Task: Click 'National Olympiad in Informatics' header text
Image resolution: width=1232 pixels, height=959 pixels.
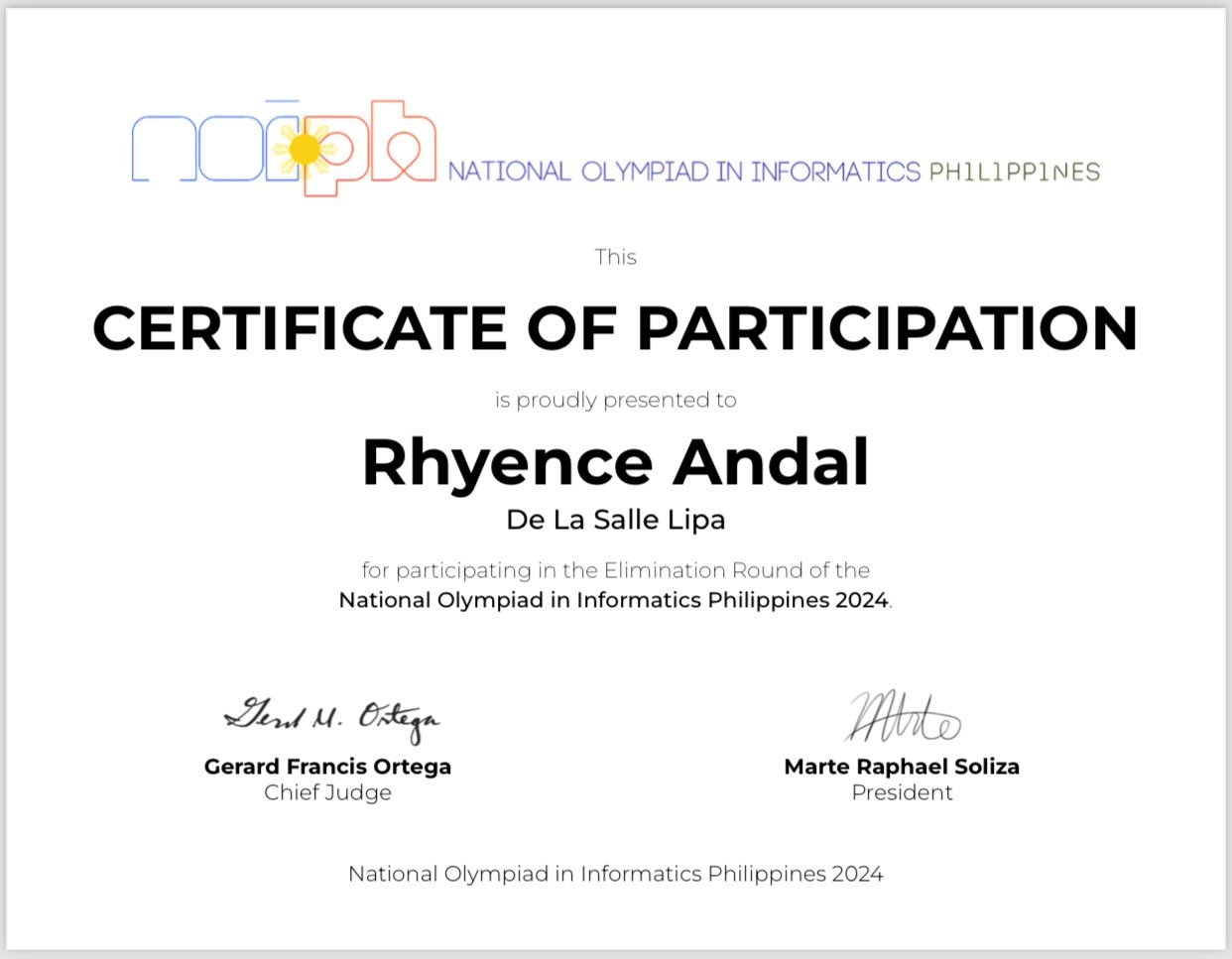Action: pos(684,172)
